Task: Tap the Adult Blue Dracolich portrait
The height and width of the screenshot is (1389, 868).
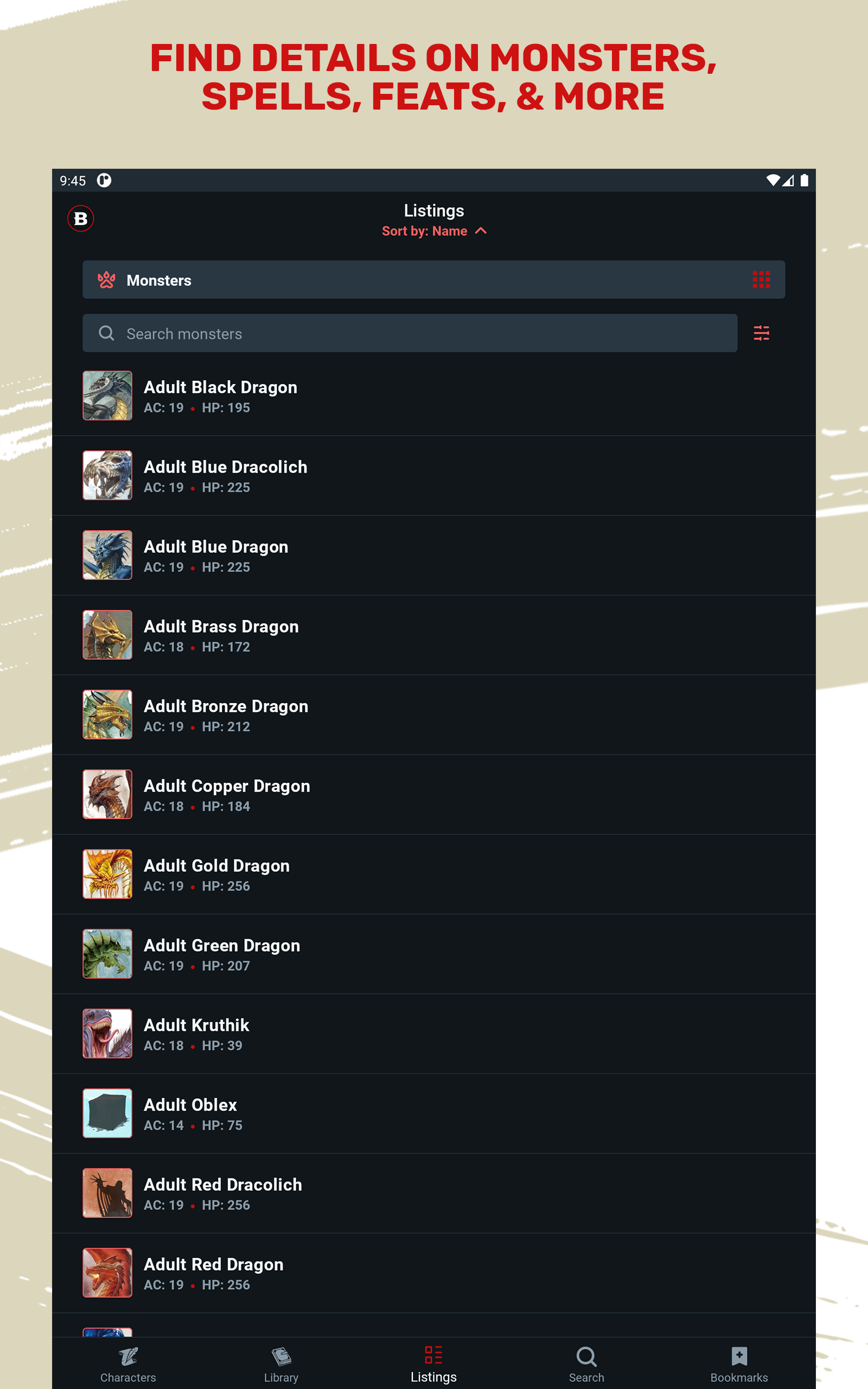Action: [x=107, y=475]
